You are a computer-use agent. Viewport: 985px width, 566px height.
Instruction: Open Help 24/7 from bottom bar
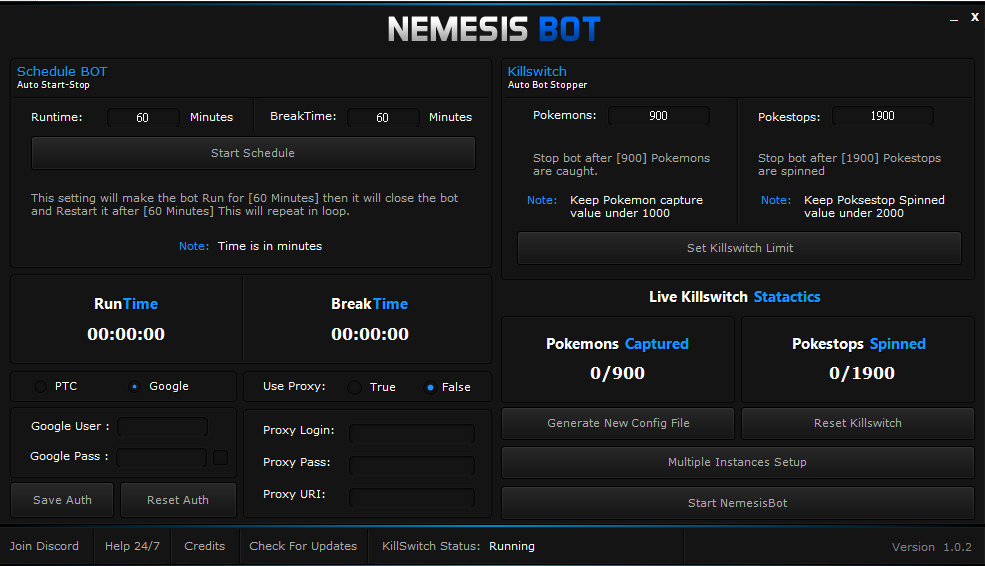132,546
